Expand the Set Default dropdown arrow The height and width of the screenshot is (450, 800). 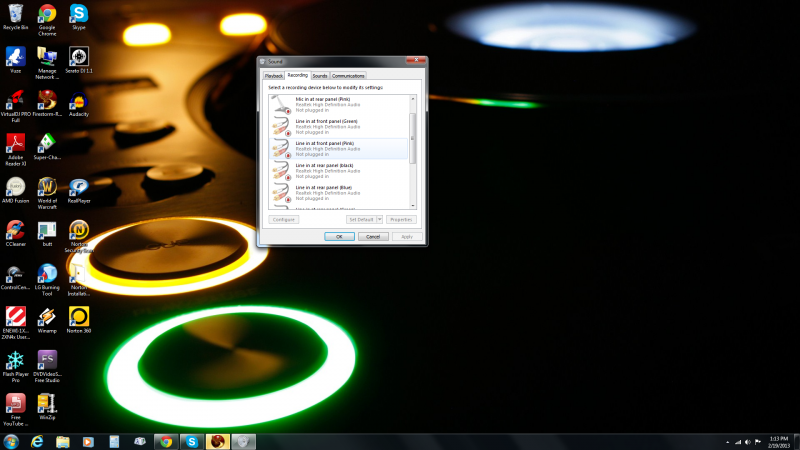[380, 219]
